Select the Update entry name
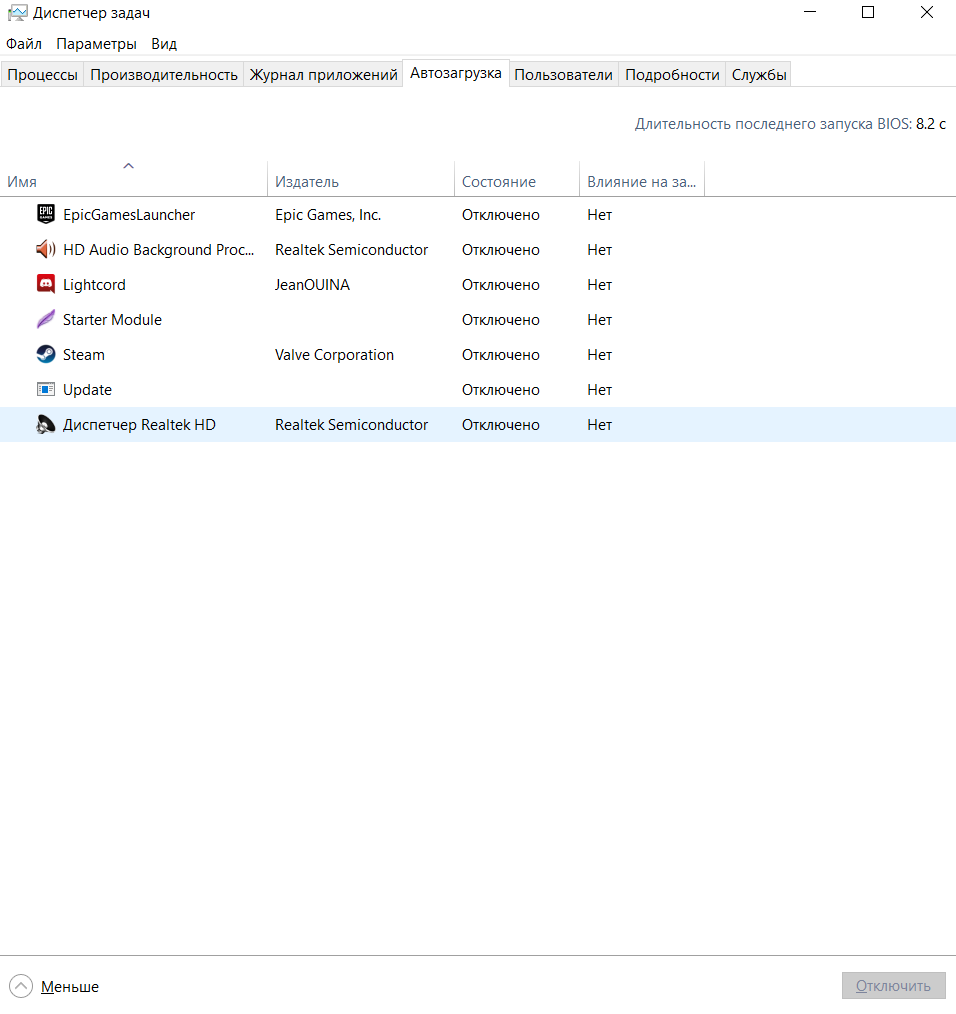The image size is (956, 1014). [87, 389]
